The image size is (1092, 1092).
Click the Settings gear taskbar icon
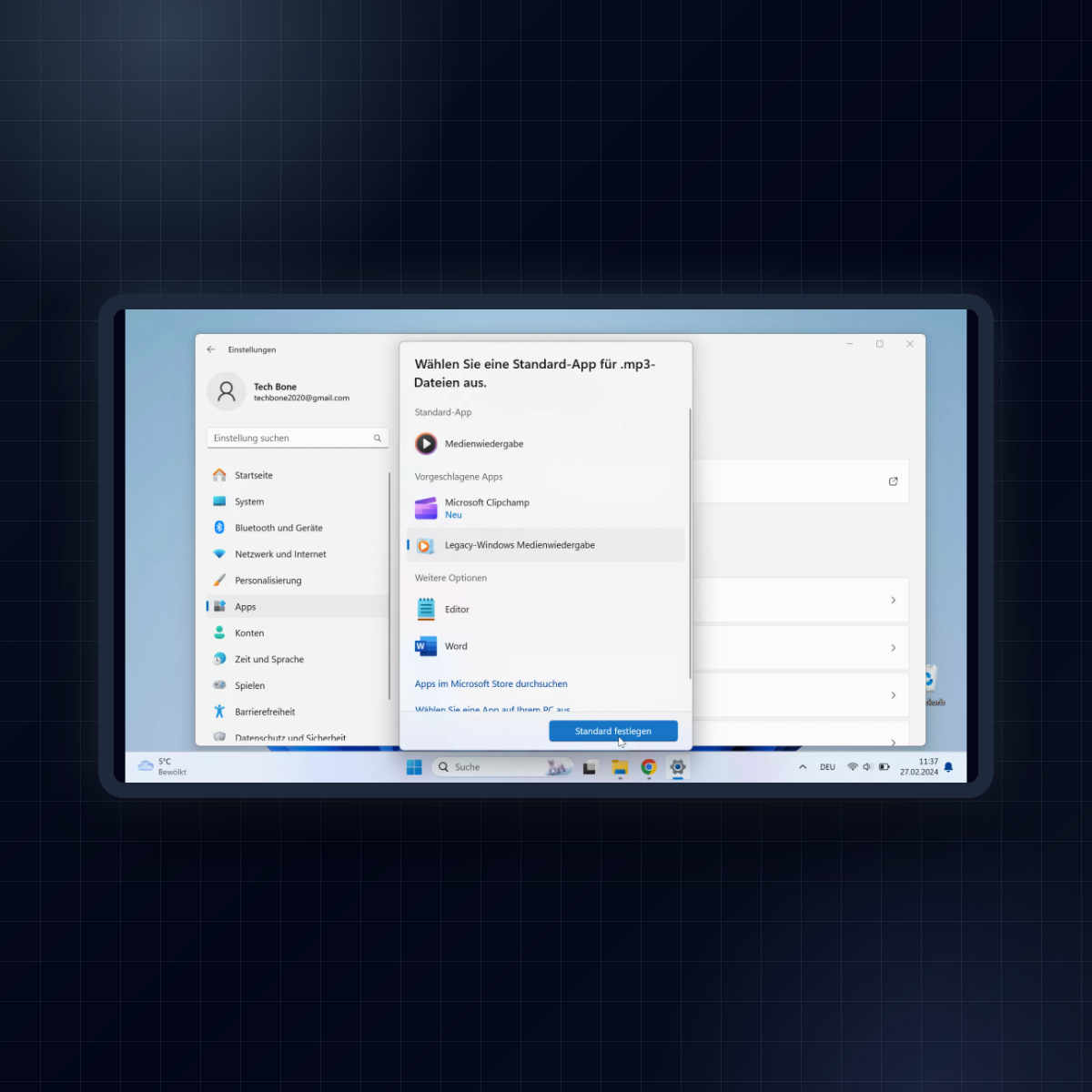point(678,767)
